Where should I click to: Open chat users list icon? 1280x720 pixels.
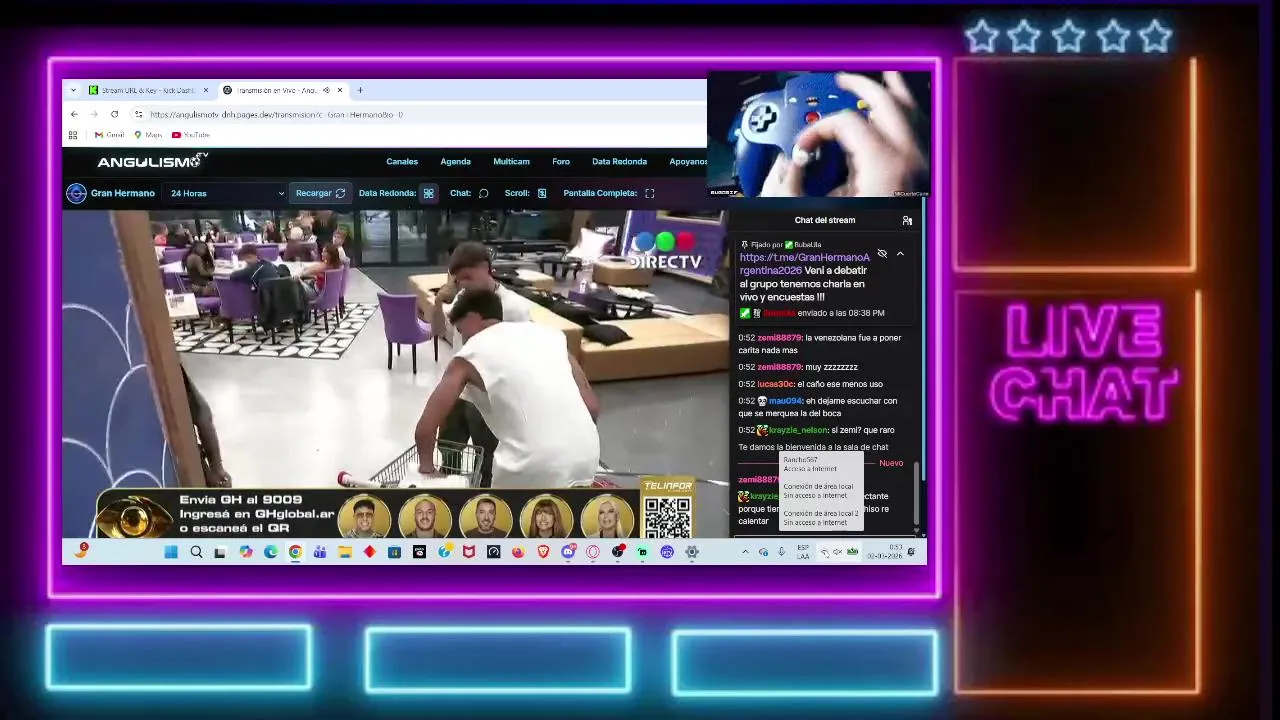[907, 220]
